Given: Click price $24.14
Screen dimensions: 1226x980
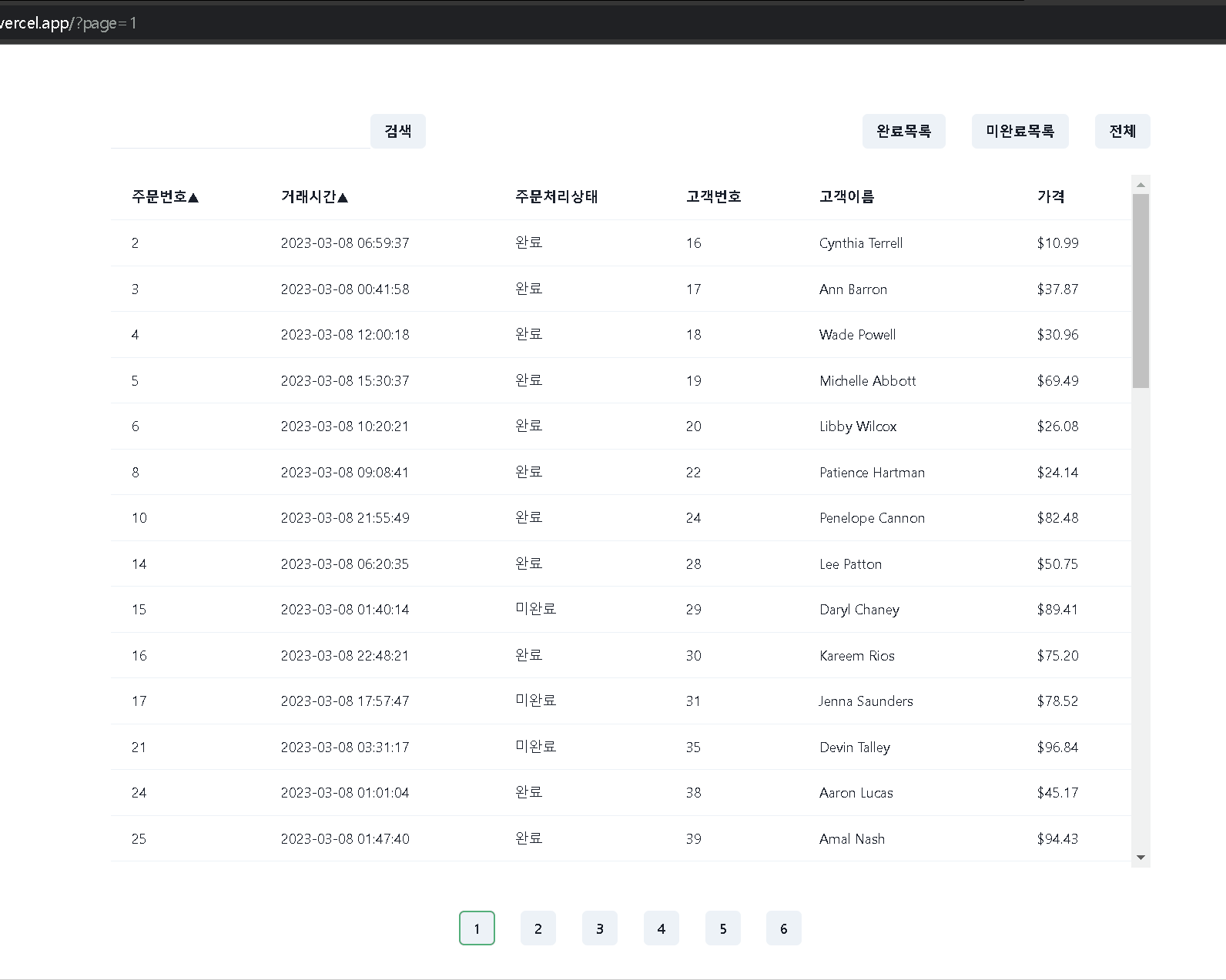Looking at the screenshot, I should point(1057,473).
